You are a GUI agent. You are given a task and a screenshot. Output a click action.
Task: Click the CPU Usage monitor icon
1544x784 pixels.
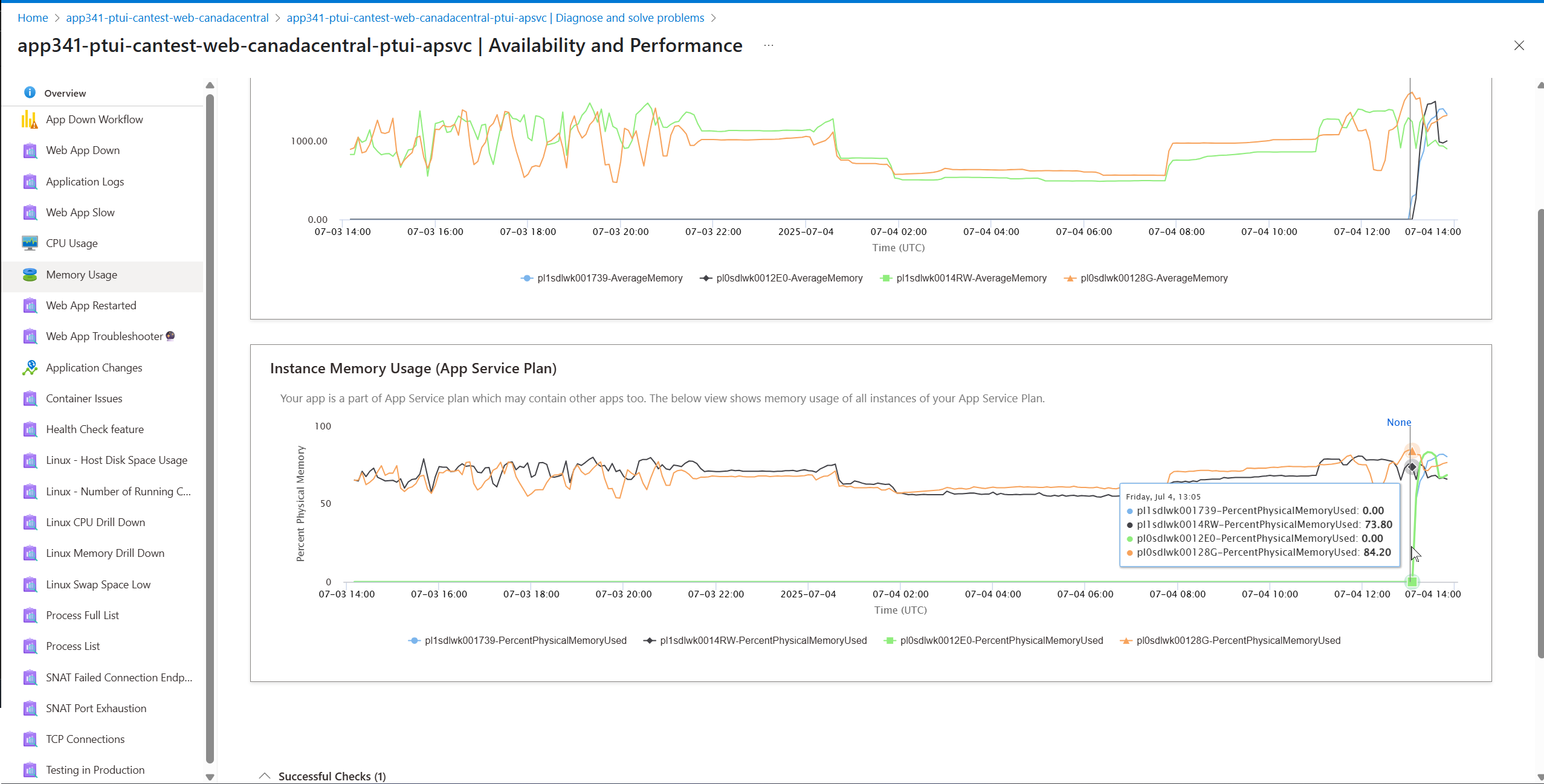click(x=30, y=243)
